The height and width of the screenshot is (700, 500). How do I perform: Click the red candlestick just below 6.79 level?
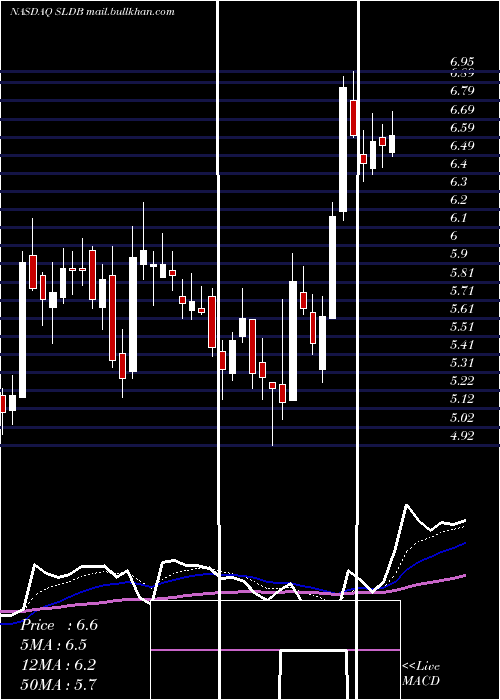click(x=354, y=118)
